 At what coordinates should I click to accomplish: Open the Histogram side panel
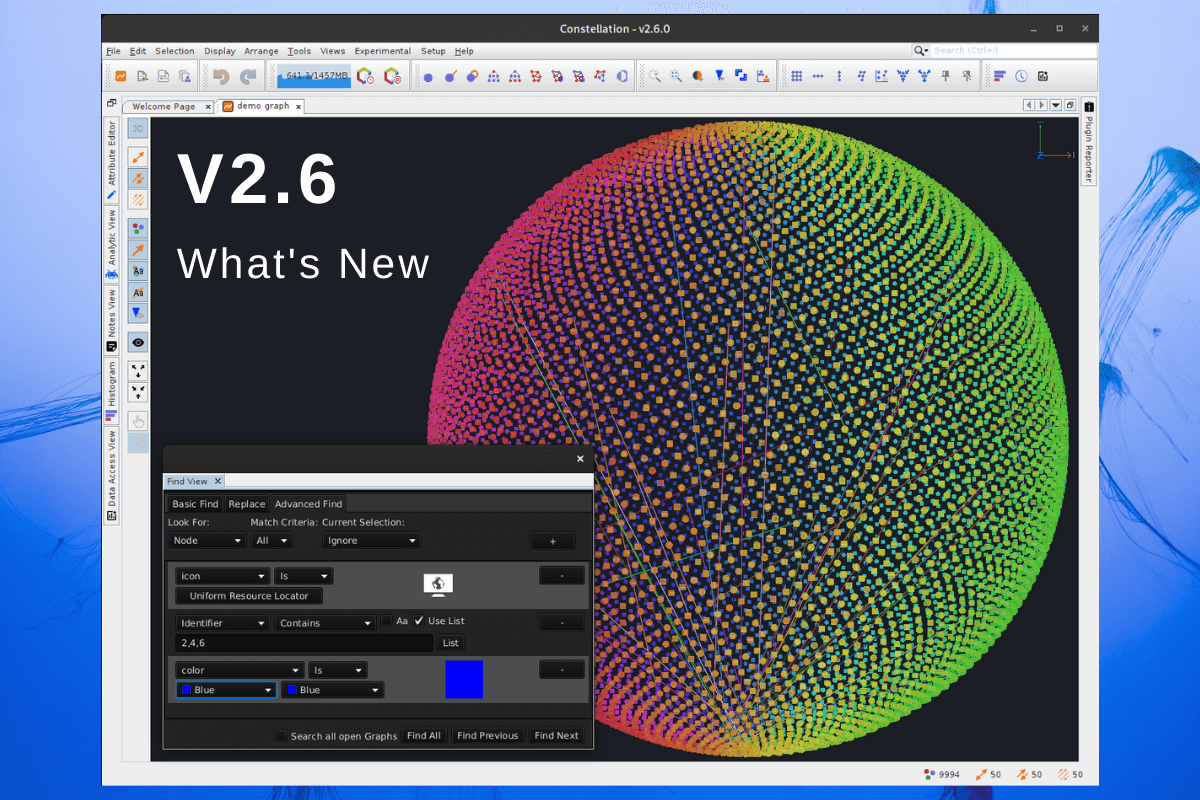click(112, 390)
